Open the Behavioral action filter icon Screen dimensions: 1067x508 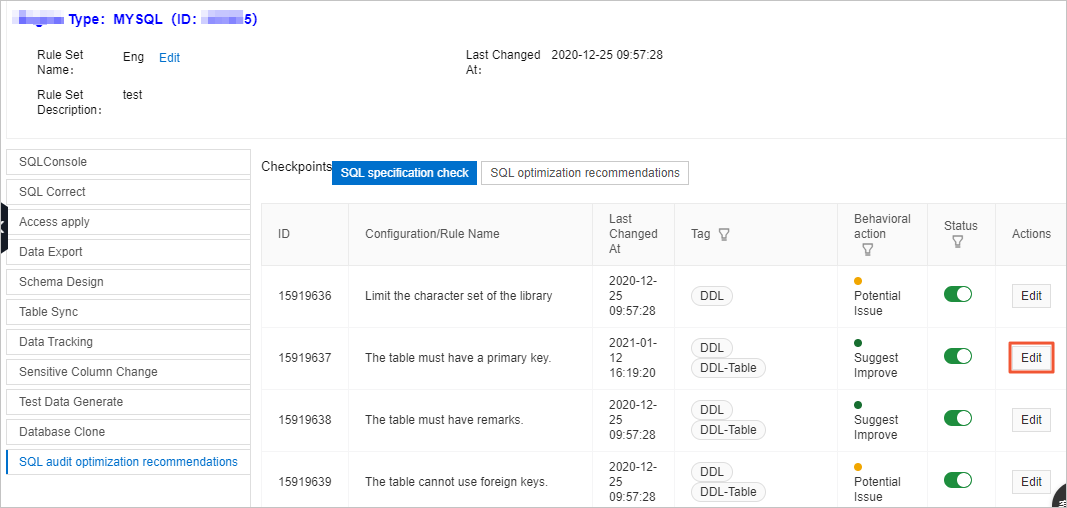867,250
